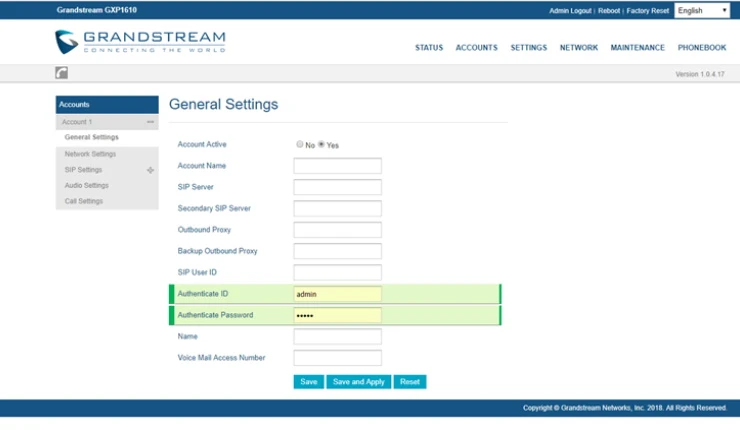
Task: Open Audio Settings in the sidebar
Action: [x=87, y=185]
